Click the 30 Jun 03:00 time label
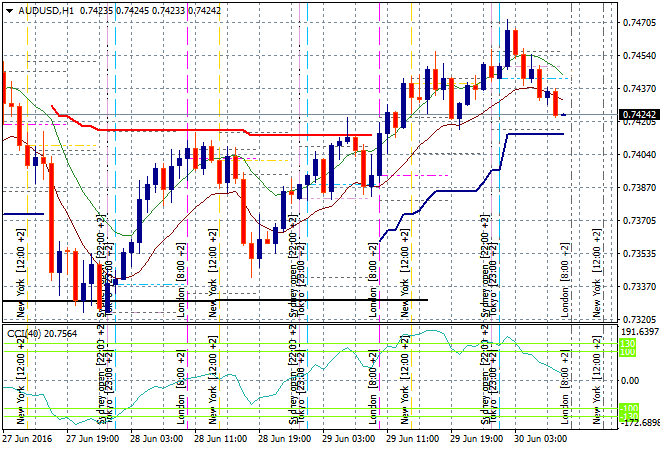The width and height of the screenshot is (660, 450). pos(540,439)
